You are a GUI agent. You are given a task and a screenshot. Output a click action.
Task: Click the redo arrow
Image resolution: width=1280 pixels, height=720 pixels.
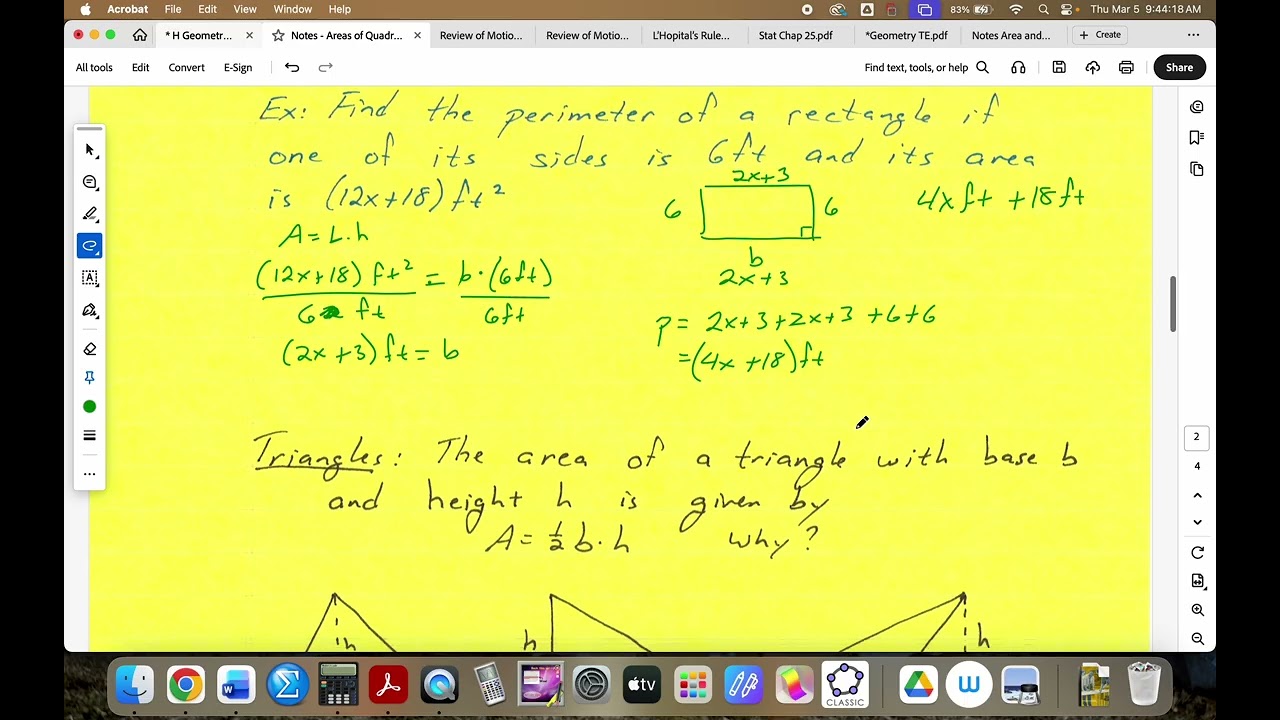tap(325, 67)
